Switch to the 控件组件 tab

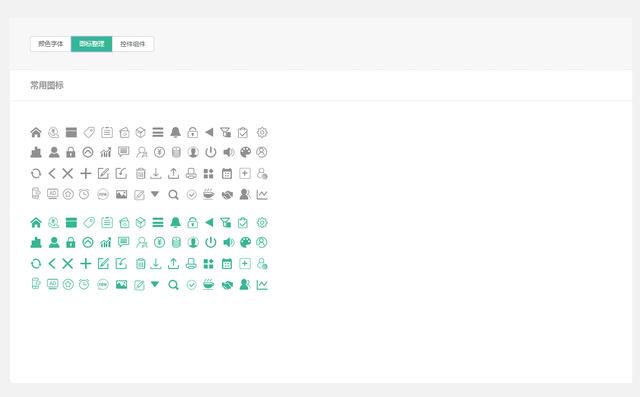pos(133,44)
